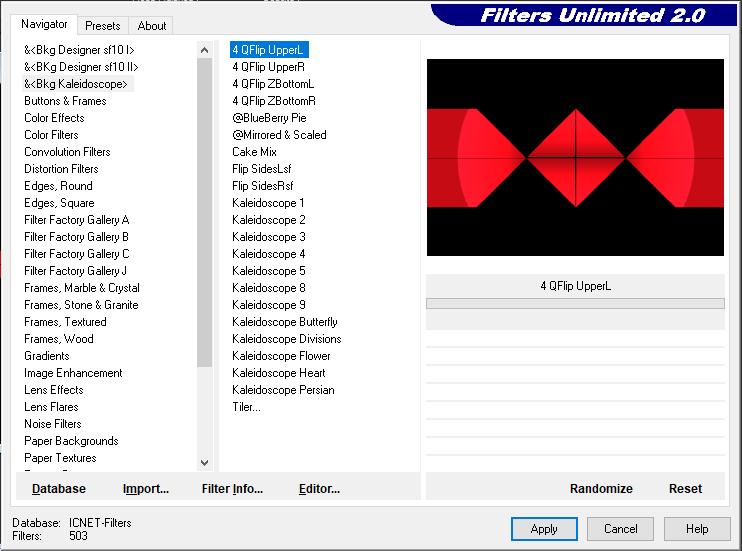Choose Color Effects category
742x551 pixels.
coord(54,118)
